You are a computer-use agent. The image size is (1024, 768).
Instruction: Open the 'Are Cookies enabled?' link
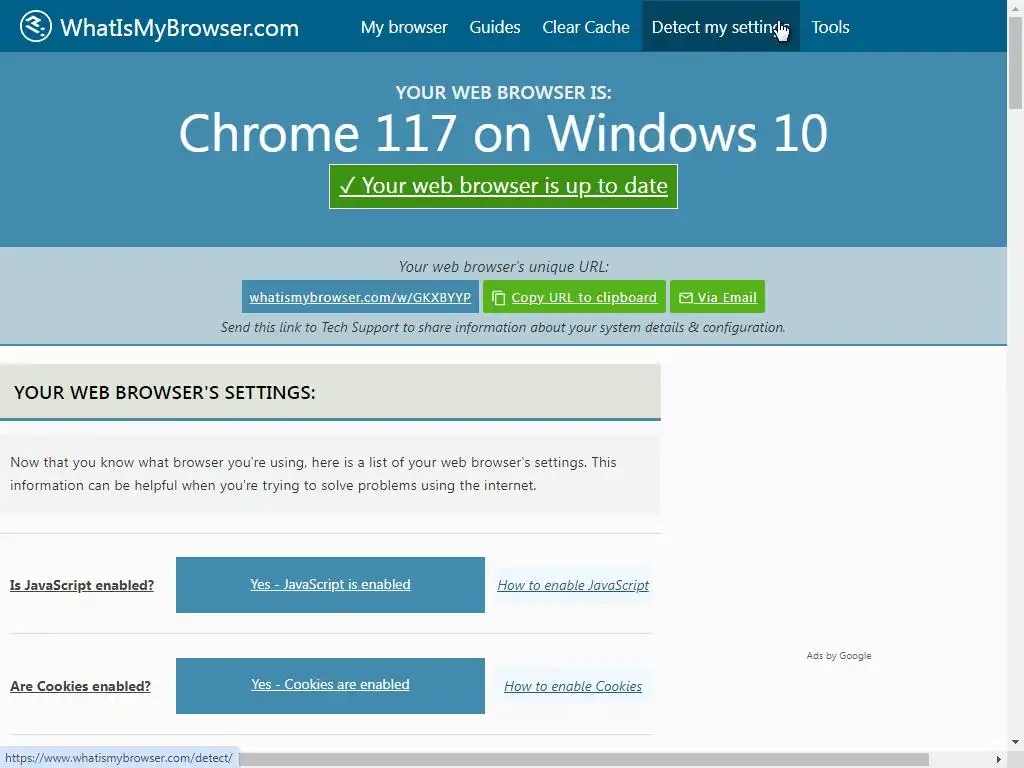point(80,686)
